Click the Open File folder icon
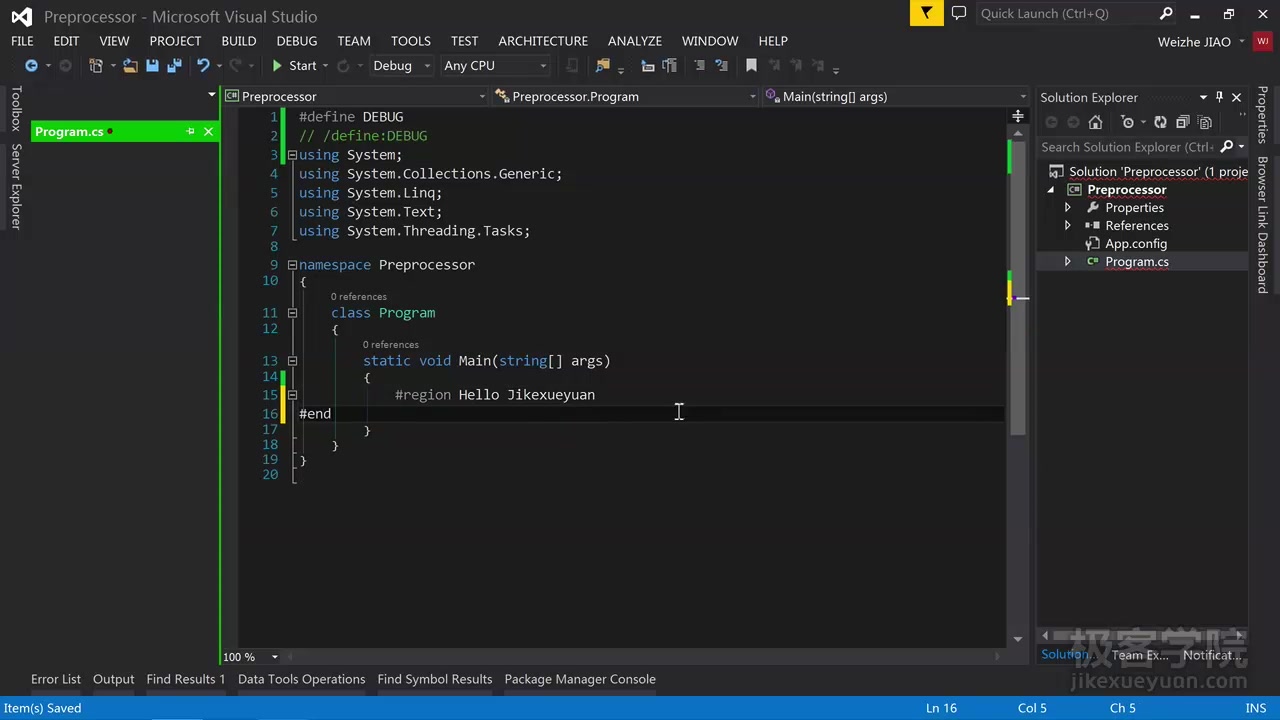This screenshot has width=1280, height=720. (131, 66)
